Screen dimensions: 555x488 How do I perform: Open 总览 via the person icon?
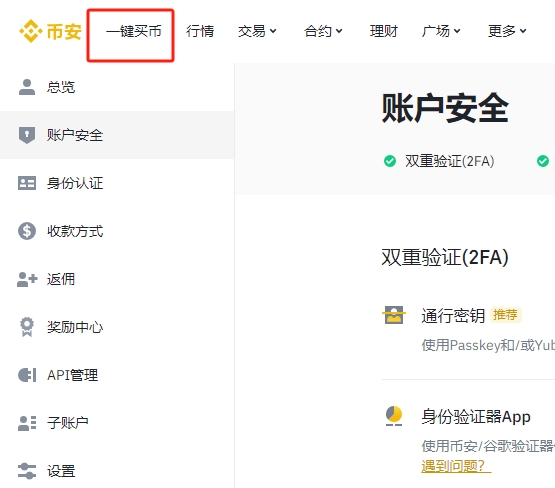click(27, 87)
